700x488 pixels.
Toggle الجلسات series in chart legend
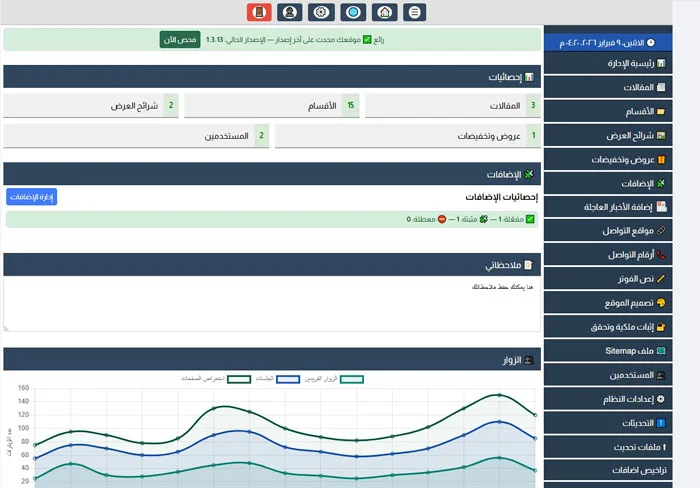tap(287, 379)
